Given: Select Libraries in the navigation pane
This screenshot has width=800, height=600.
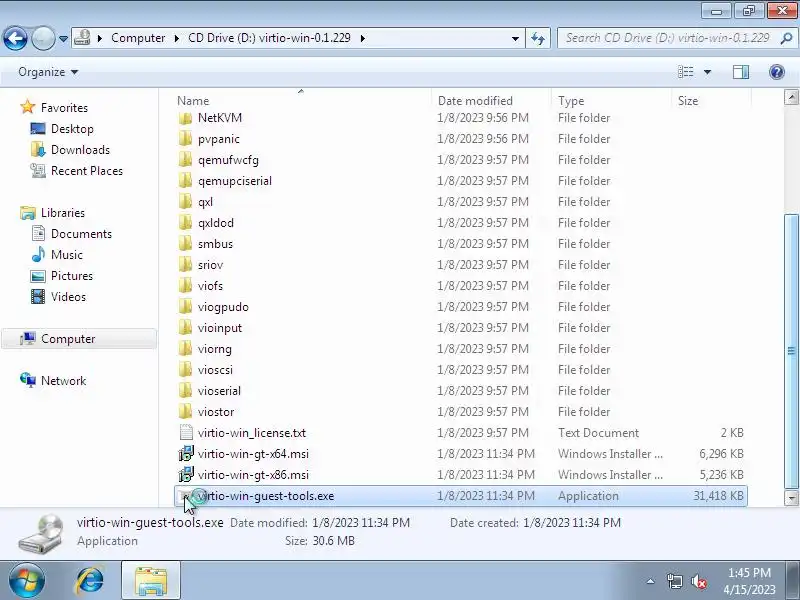Looking at the screenshot, I should (x=63, y=212).
